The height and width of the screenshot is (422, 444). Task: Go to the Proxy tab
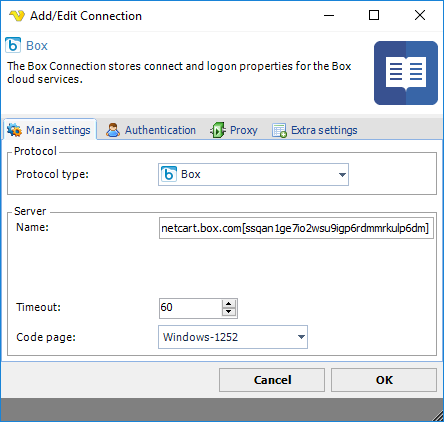pos(234,130)
